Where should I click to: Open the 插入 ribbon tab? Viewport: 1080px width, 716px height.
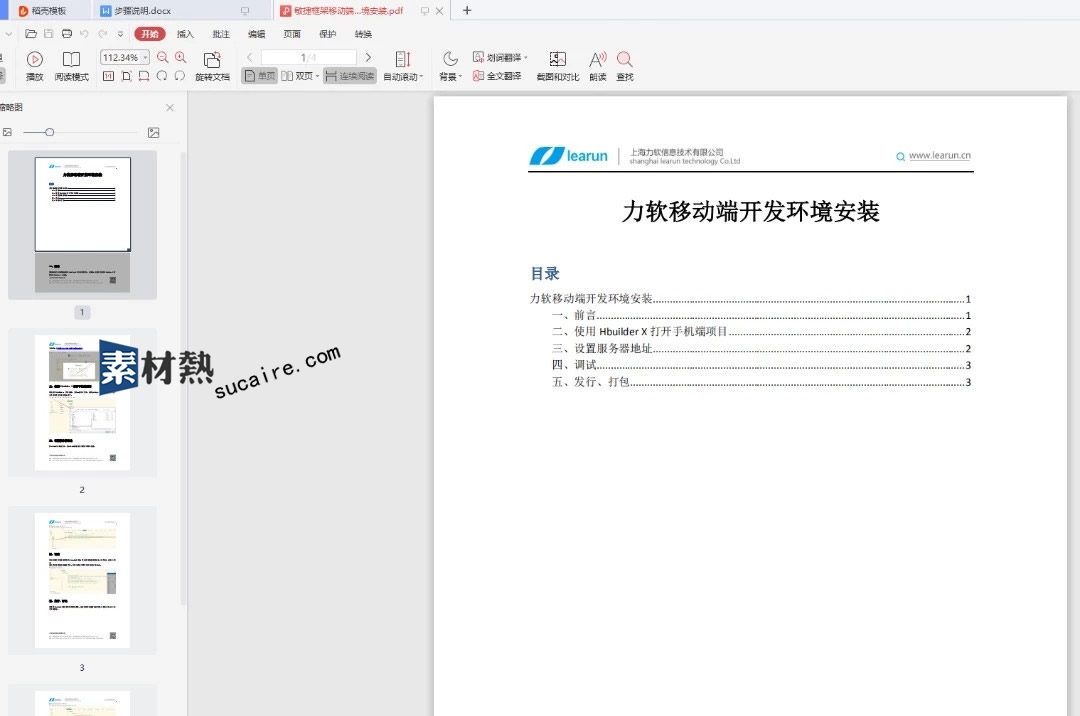coord(185,34)
